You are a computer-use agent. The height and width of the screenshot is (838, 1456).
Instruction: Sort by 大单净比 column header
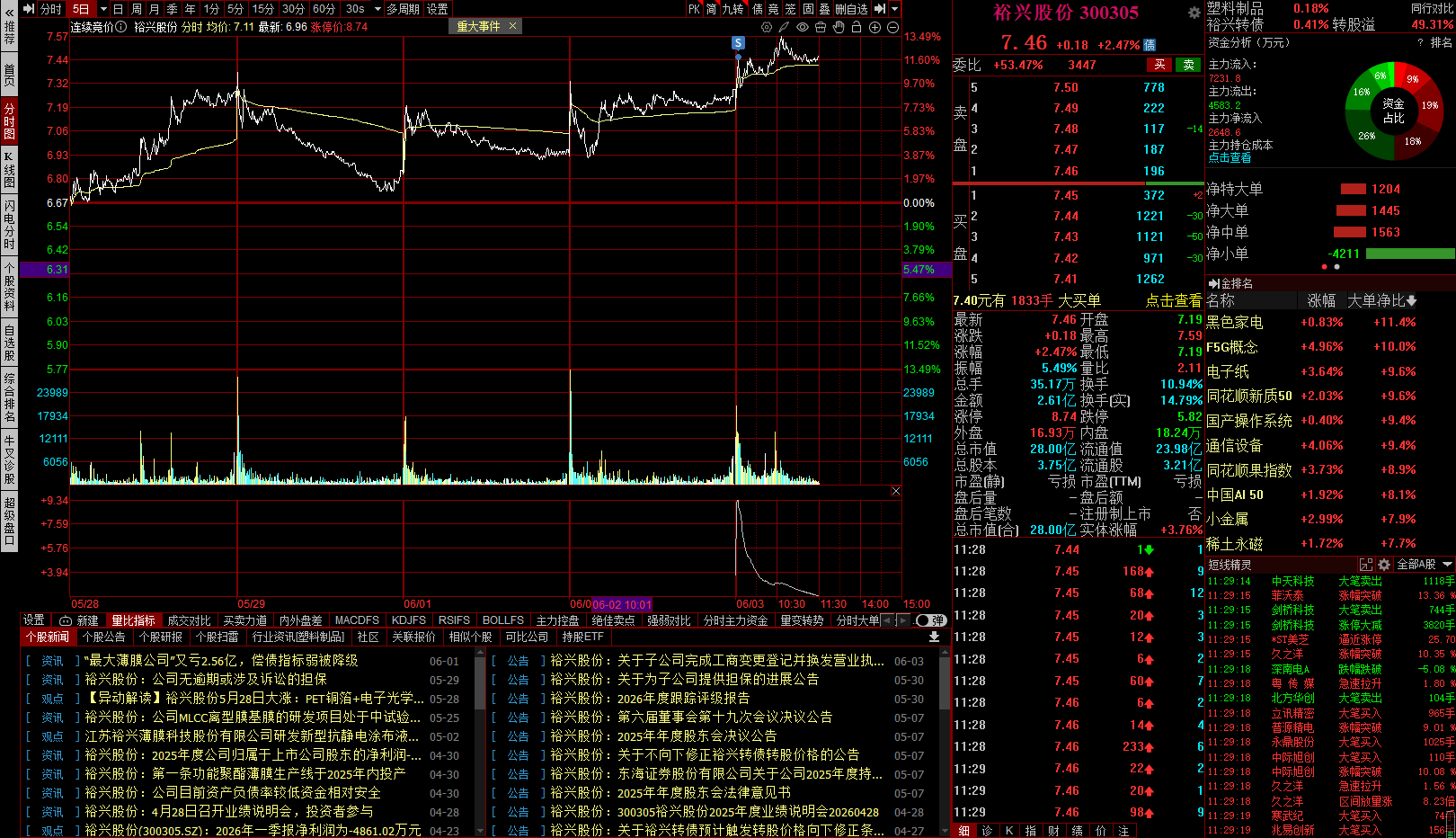1382,300
